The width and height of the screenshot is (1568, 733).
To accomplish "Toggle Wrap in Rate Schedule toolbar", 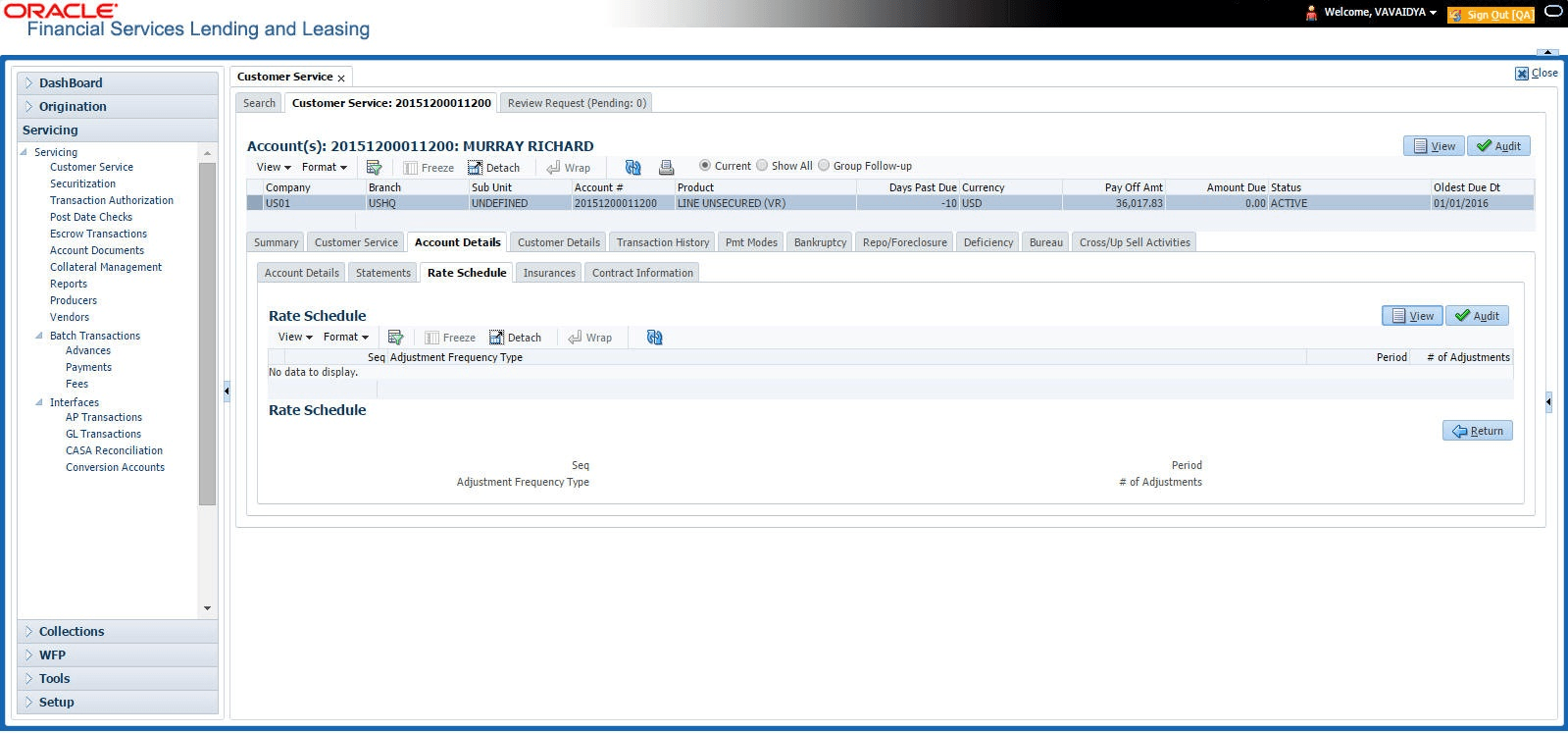I will tap(590, 338).
